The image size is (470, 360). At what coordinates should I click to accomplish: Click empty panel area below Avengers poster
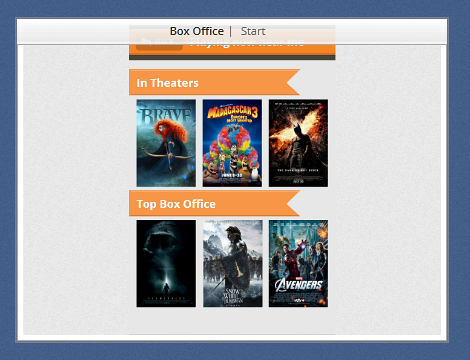pyautogui.click(x=298, y=320)
